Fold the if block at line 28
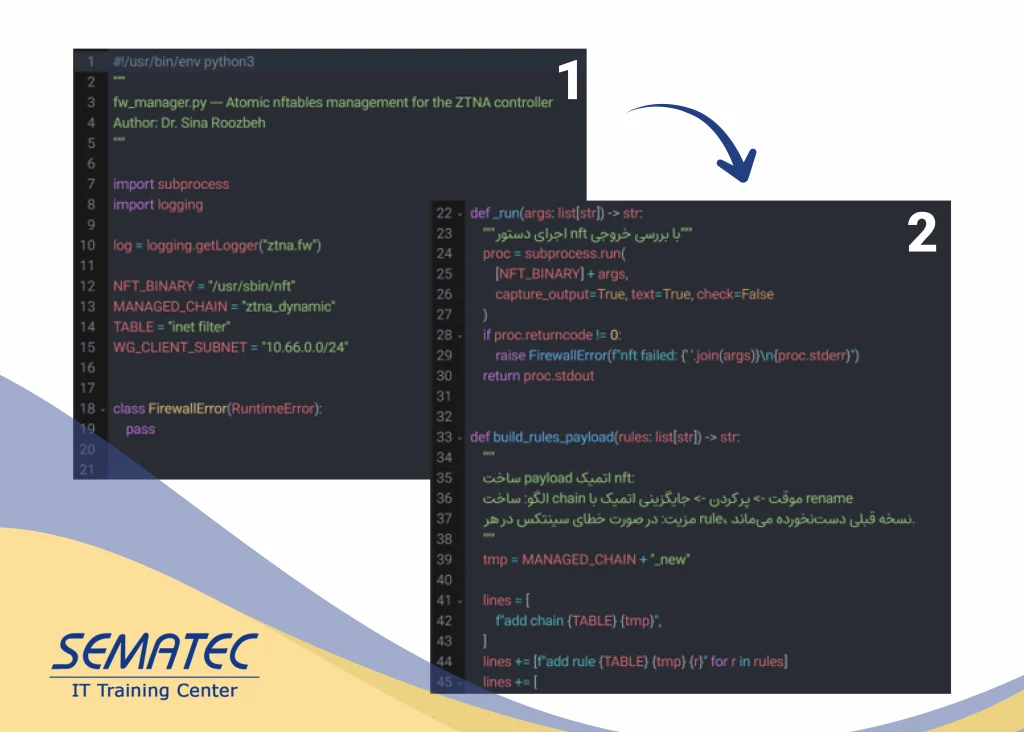This screenshot has width=1024, height=732. [460, 336]
